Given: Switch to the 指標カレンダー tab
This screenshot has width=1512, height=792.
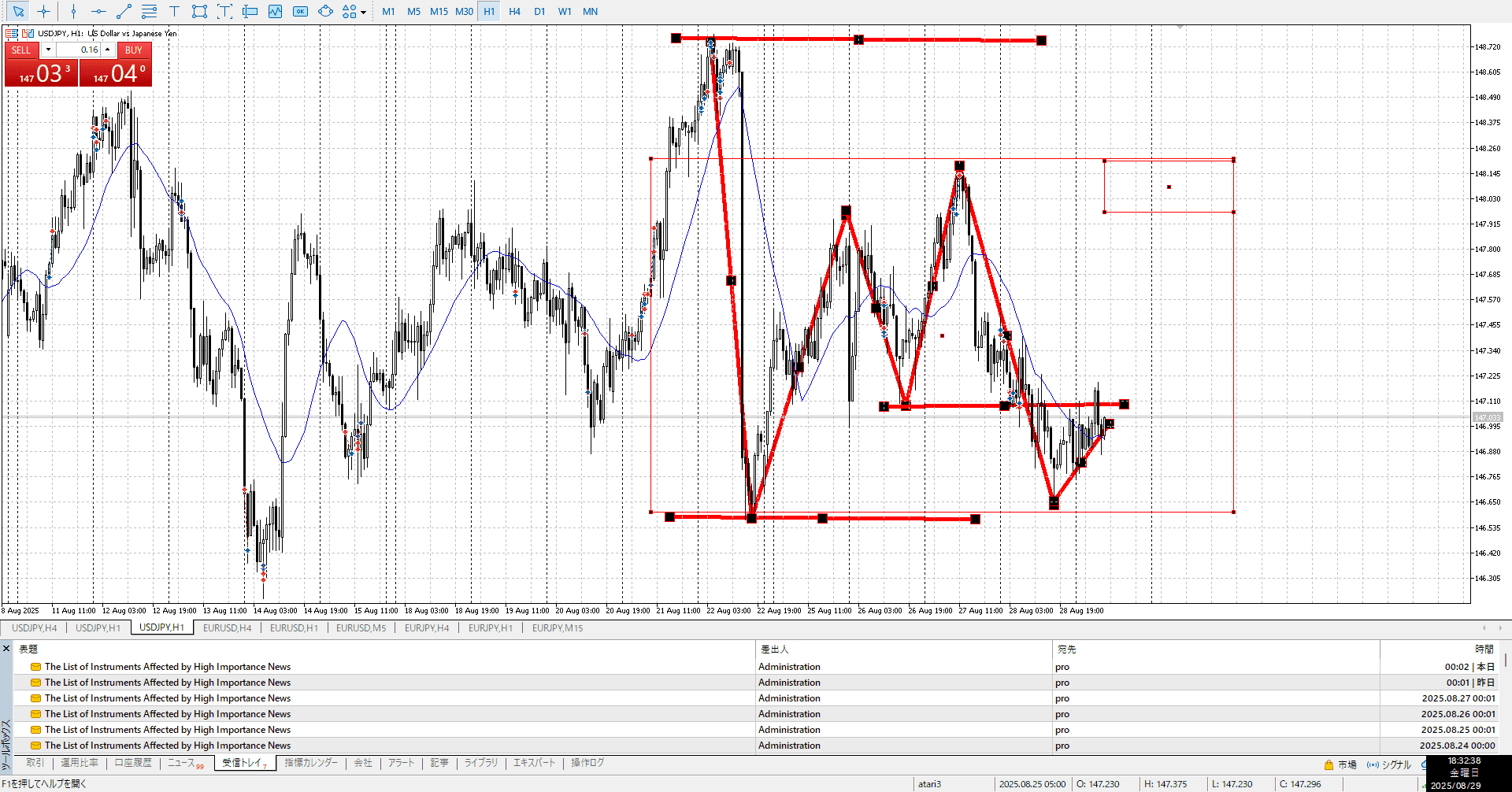Looking at the screenshot, I should (310, 763).
